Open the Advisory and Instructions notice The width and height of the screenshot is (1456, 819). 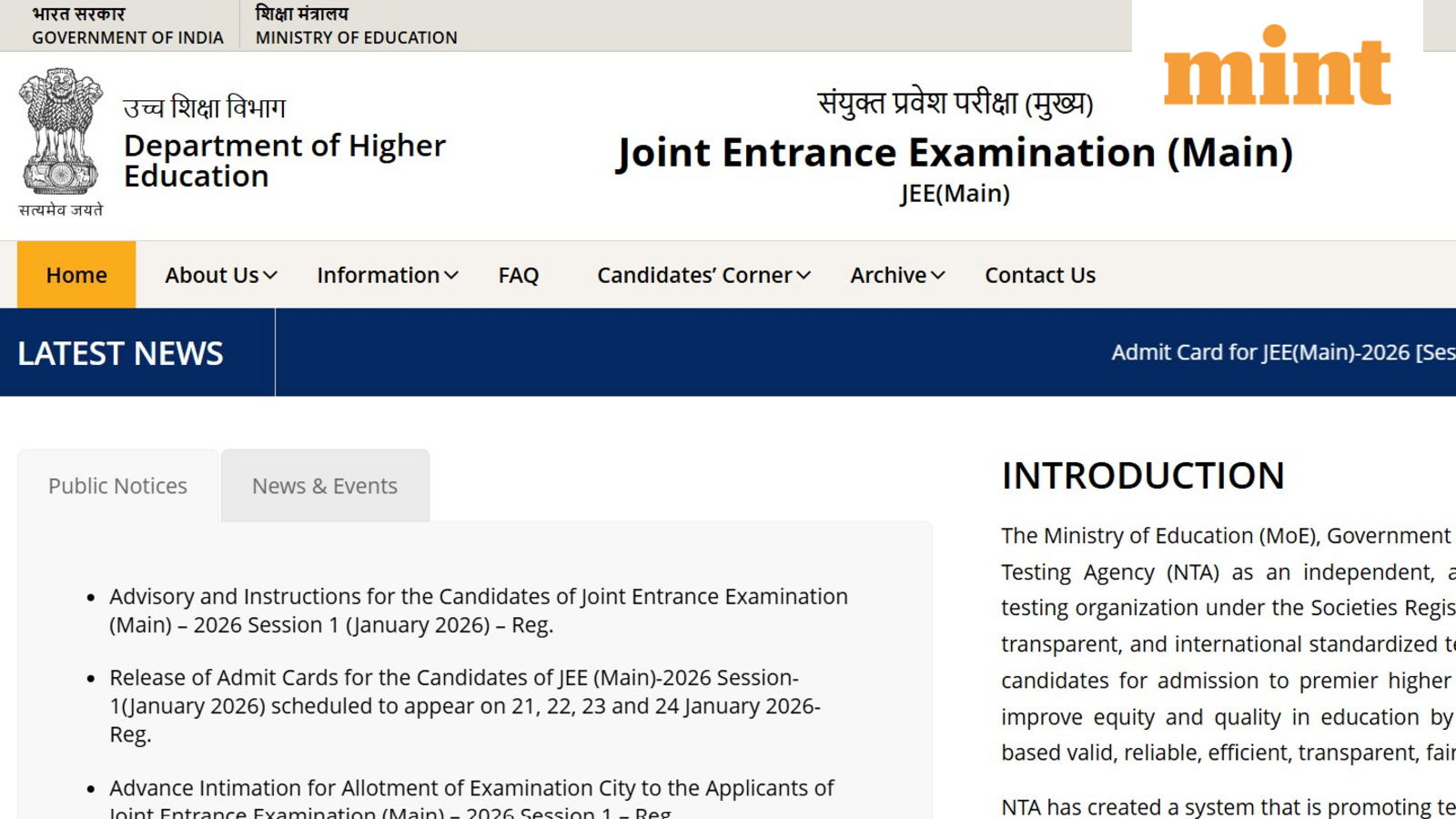(478, 611)
